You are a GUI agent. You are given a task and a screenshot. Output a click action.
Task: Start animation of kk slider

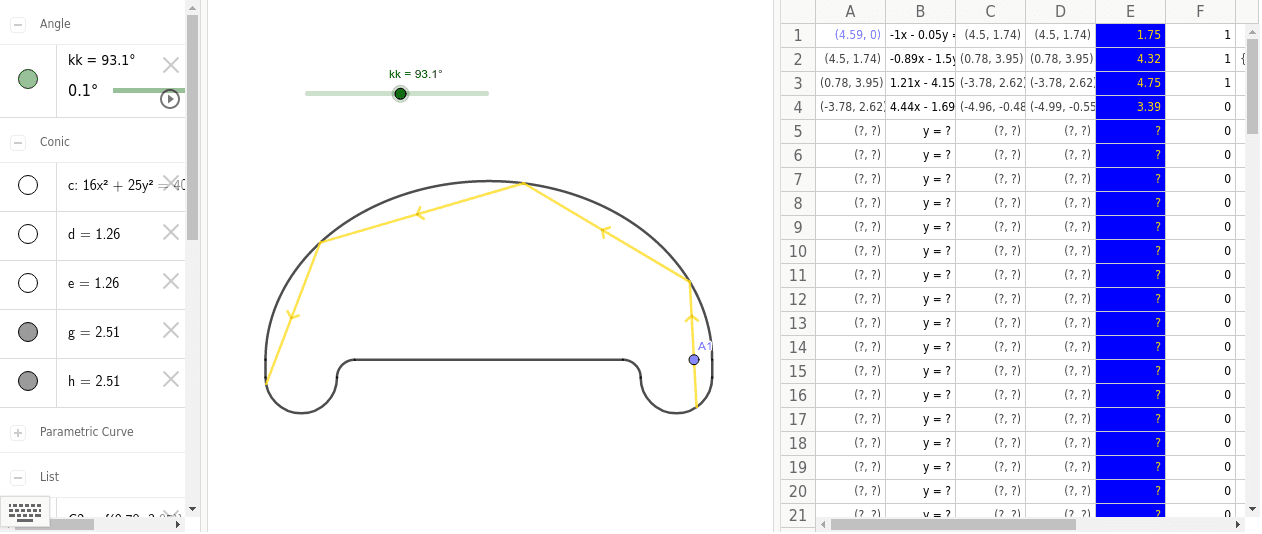pyautogui.click(x=170, y=99)
